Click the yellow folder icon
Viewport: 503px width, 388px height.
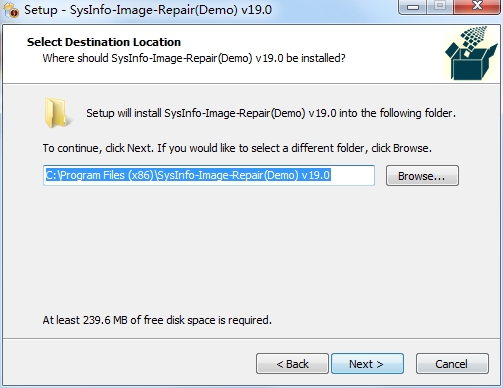coord(57,113)
